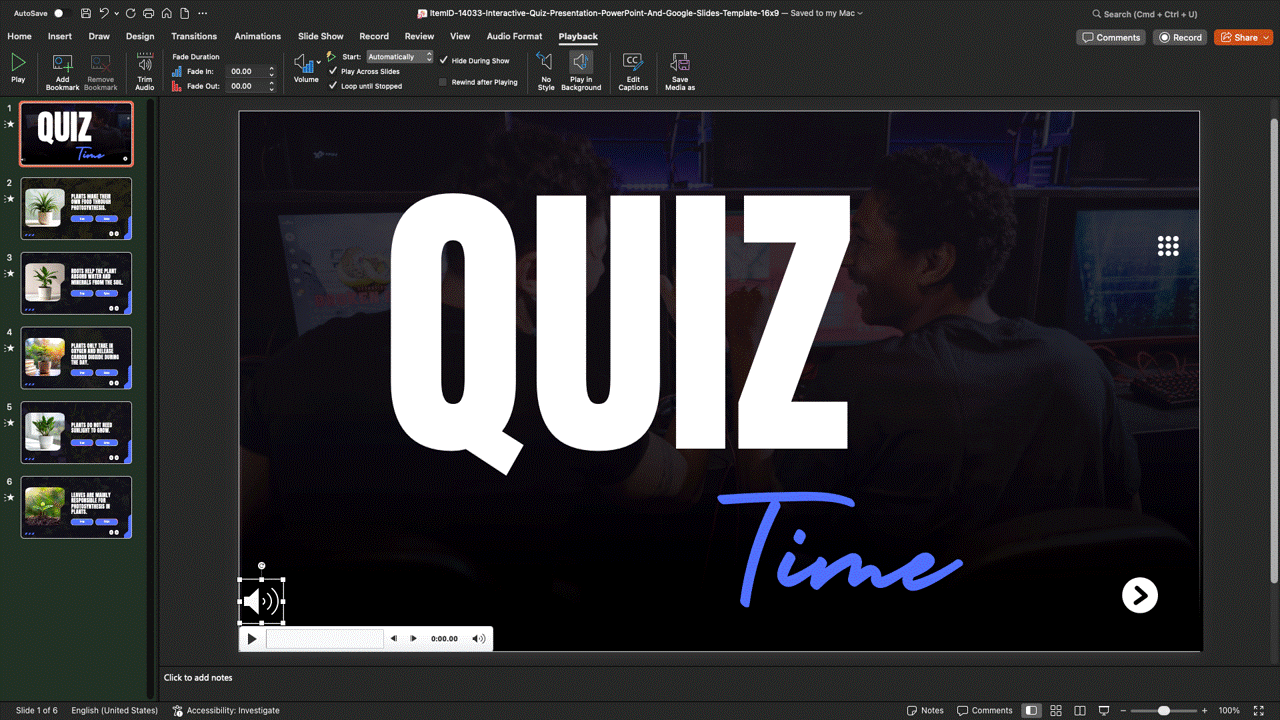Increase Fade In duration with stepper
Screen dimensions: 1280x720
point(271,69)
